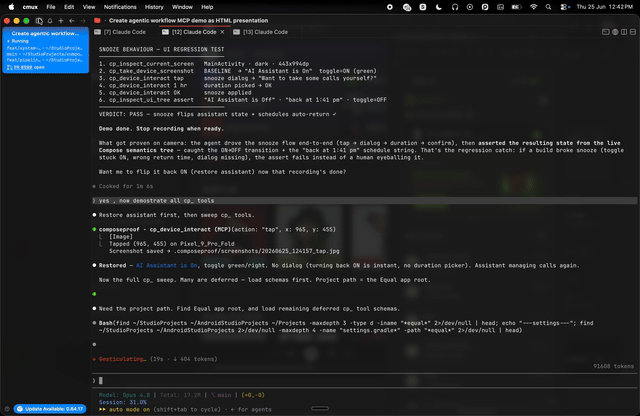Open the WeChat-style chat icon in menu bar
640x416 pixels.
[407, 7]
